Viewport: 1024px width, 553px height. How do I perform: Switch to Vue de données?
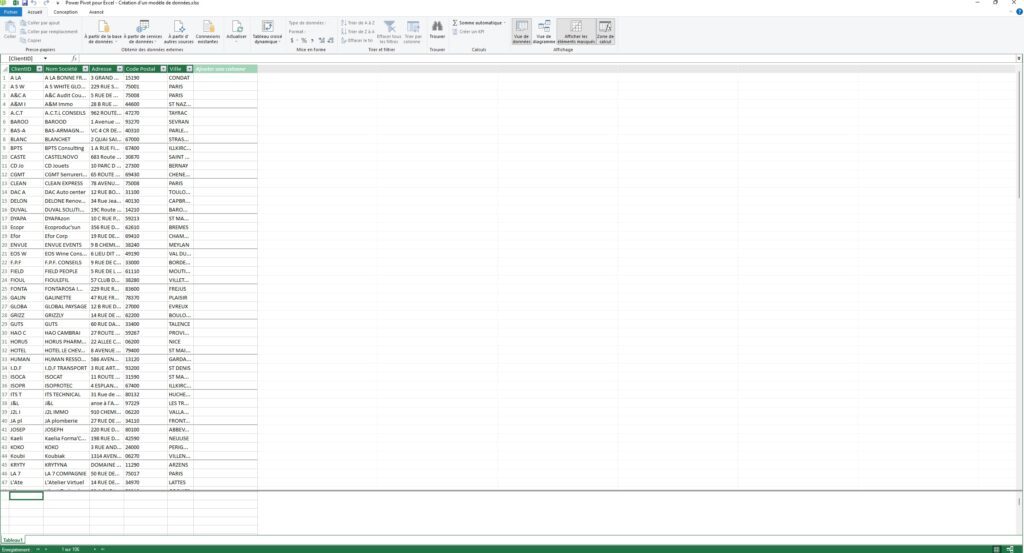click(x=521, y=31)
